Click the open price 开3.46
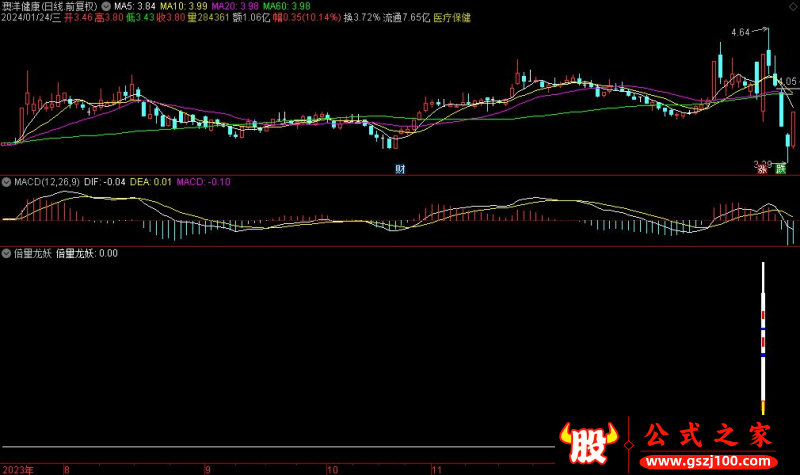The width and height of the screenshot is (800, 475). click(78, 18)
